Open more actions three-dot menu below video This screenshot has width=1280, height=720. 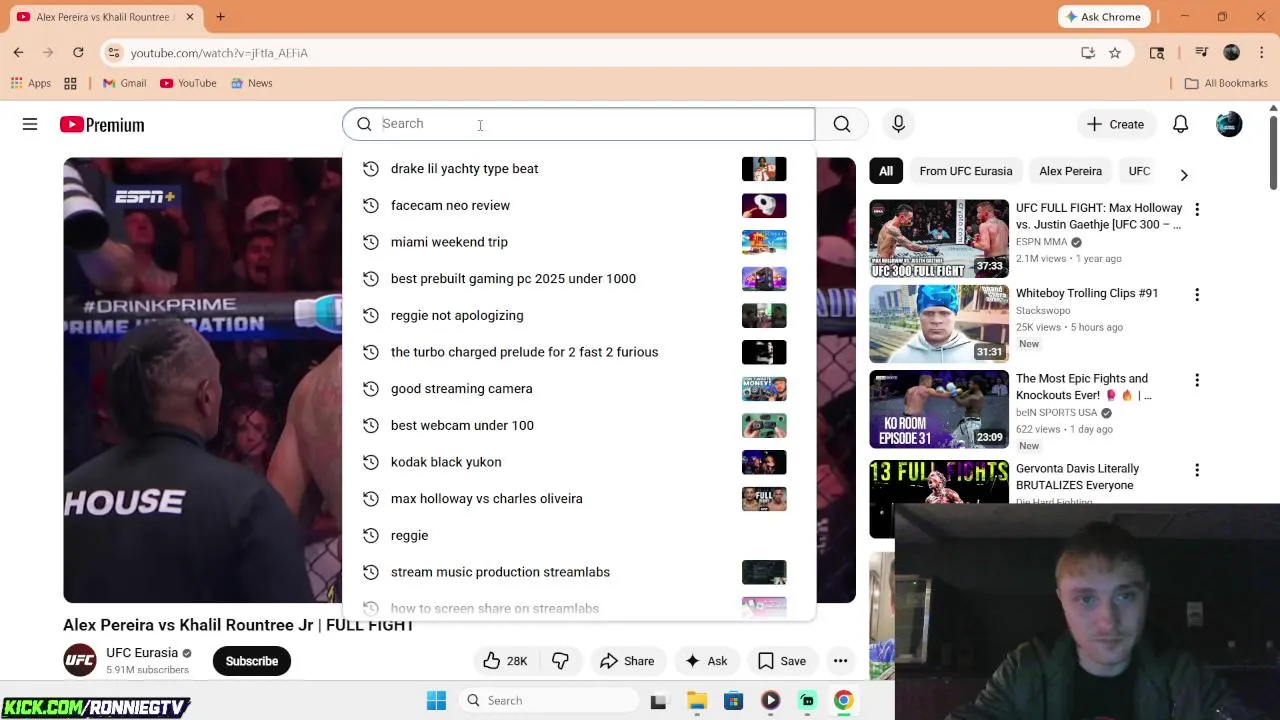coord(841,661)
